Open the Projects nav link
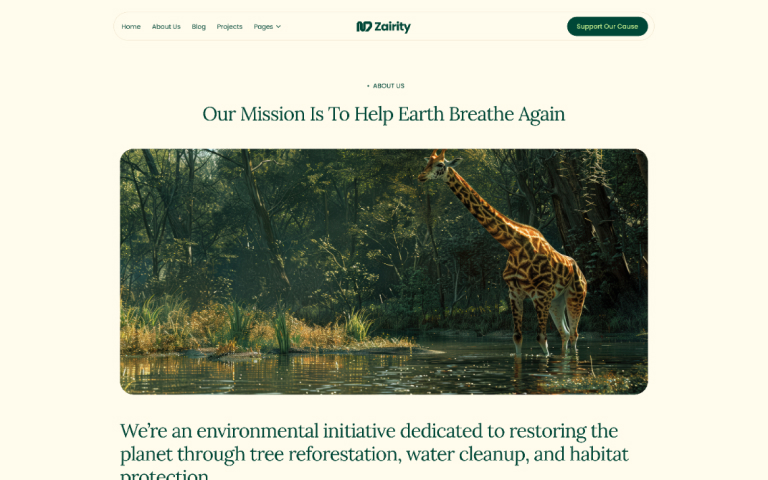 (229, 26)
